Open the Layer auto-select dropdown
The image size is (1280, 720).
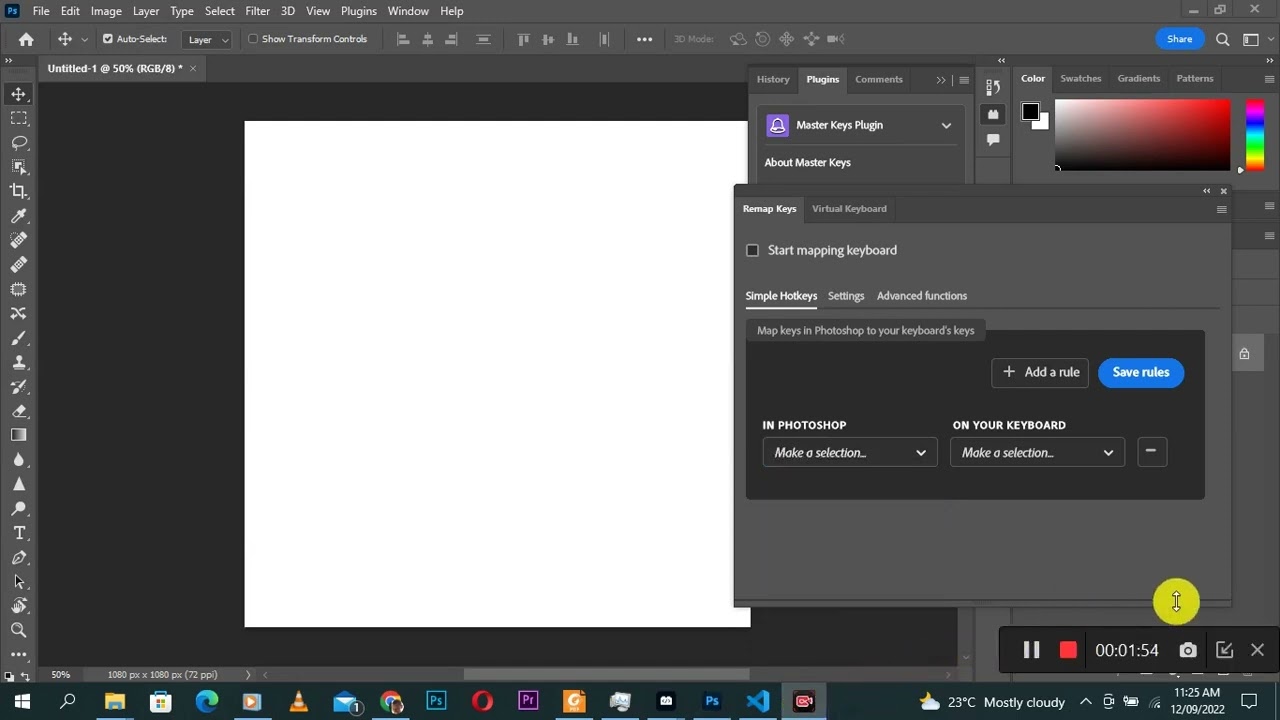[208, 39]
